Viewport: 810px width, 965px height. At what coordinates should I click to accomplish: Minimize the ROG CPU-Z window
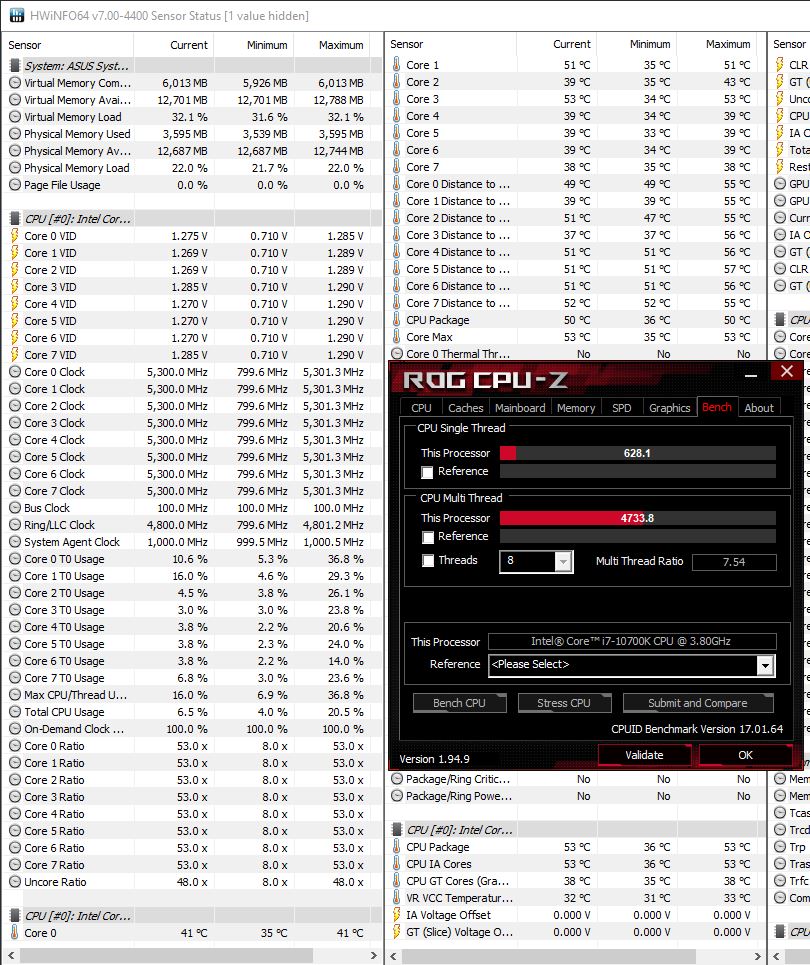751,375
